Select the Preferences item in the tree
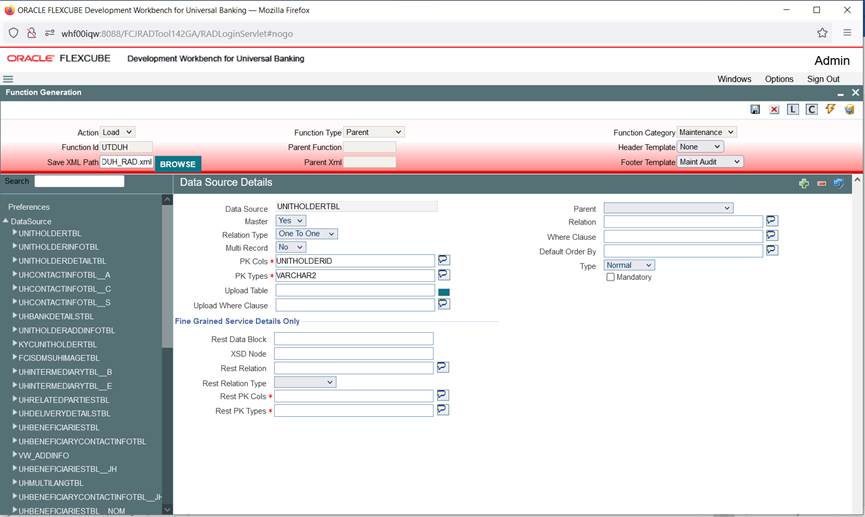Viewport: 865px width, 517px height. click(29, 207)
